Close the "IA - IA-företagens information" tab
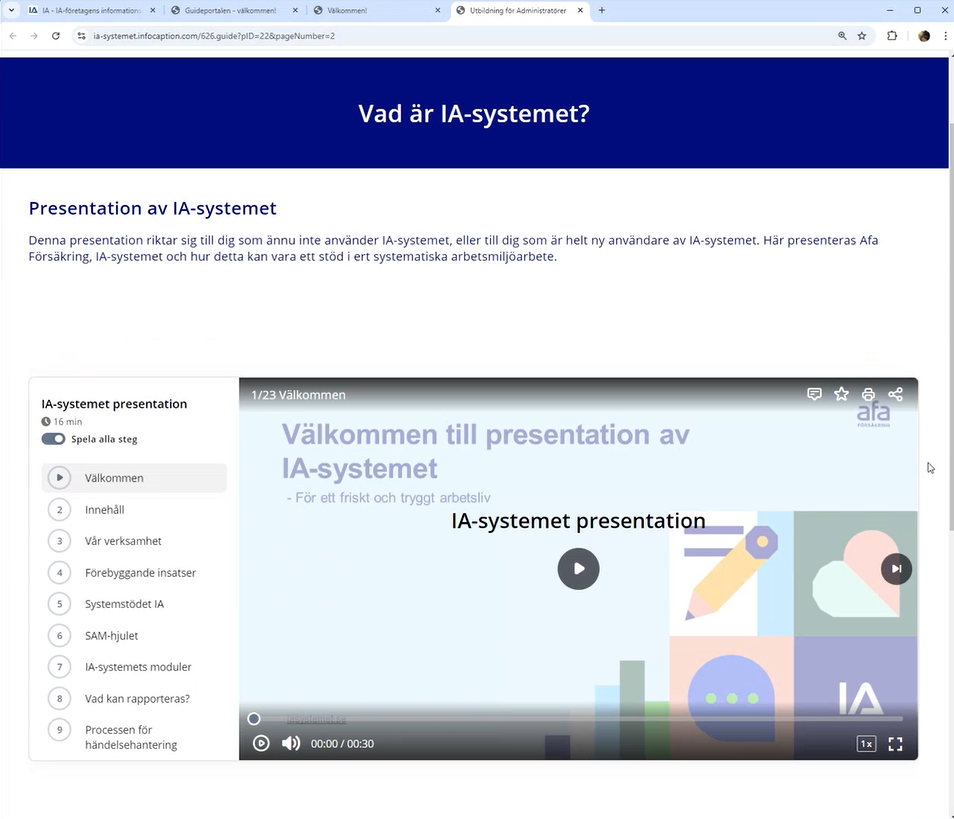Viewport: 954px width, 819px height. 153,10
